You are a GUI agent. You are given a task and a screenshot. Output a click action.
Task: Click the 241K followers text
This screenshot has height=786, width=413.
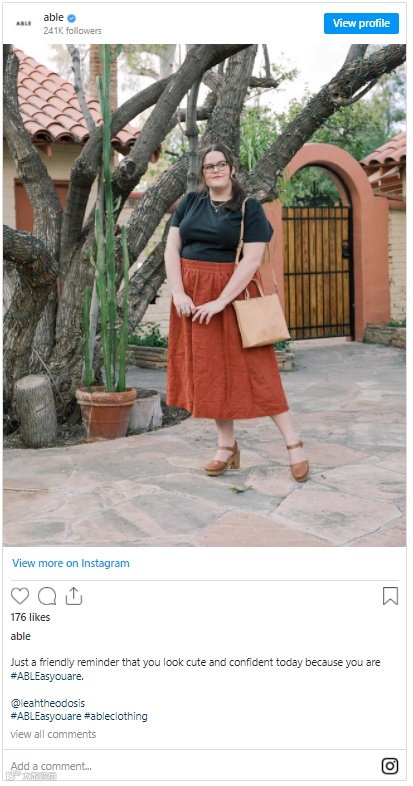[x=72, y=31]
